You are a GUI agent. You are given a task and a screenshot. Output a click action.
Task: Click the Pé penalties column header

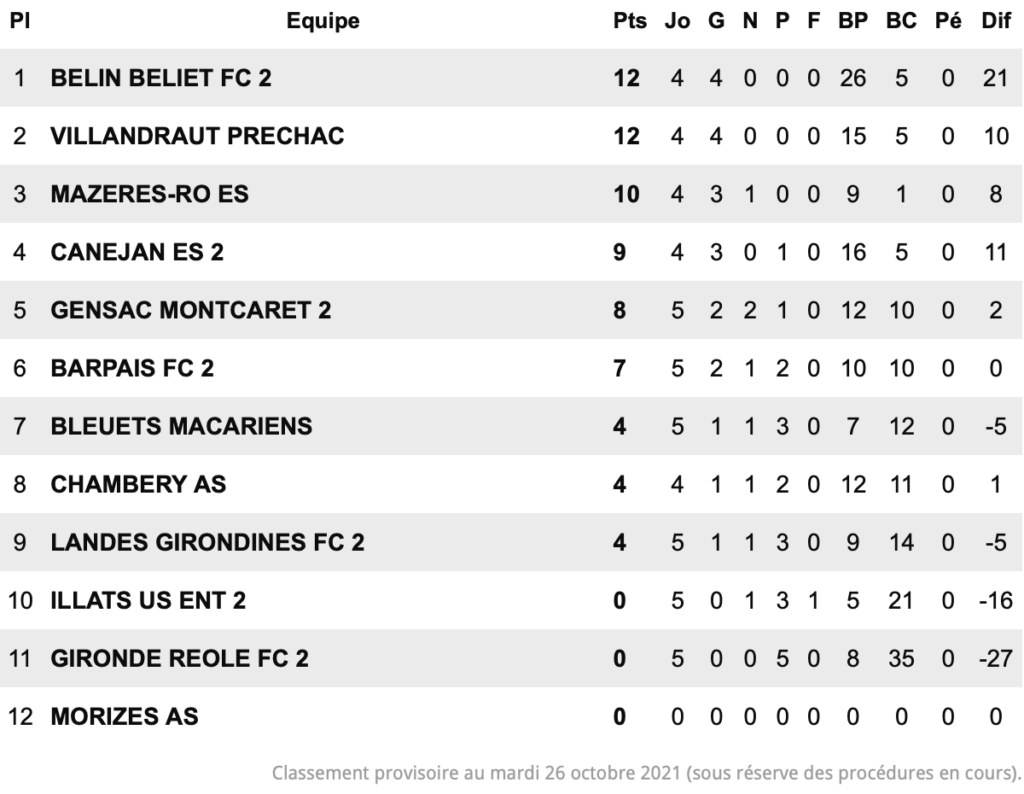coord(948,21)
